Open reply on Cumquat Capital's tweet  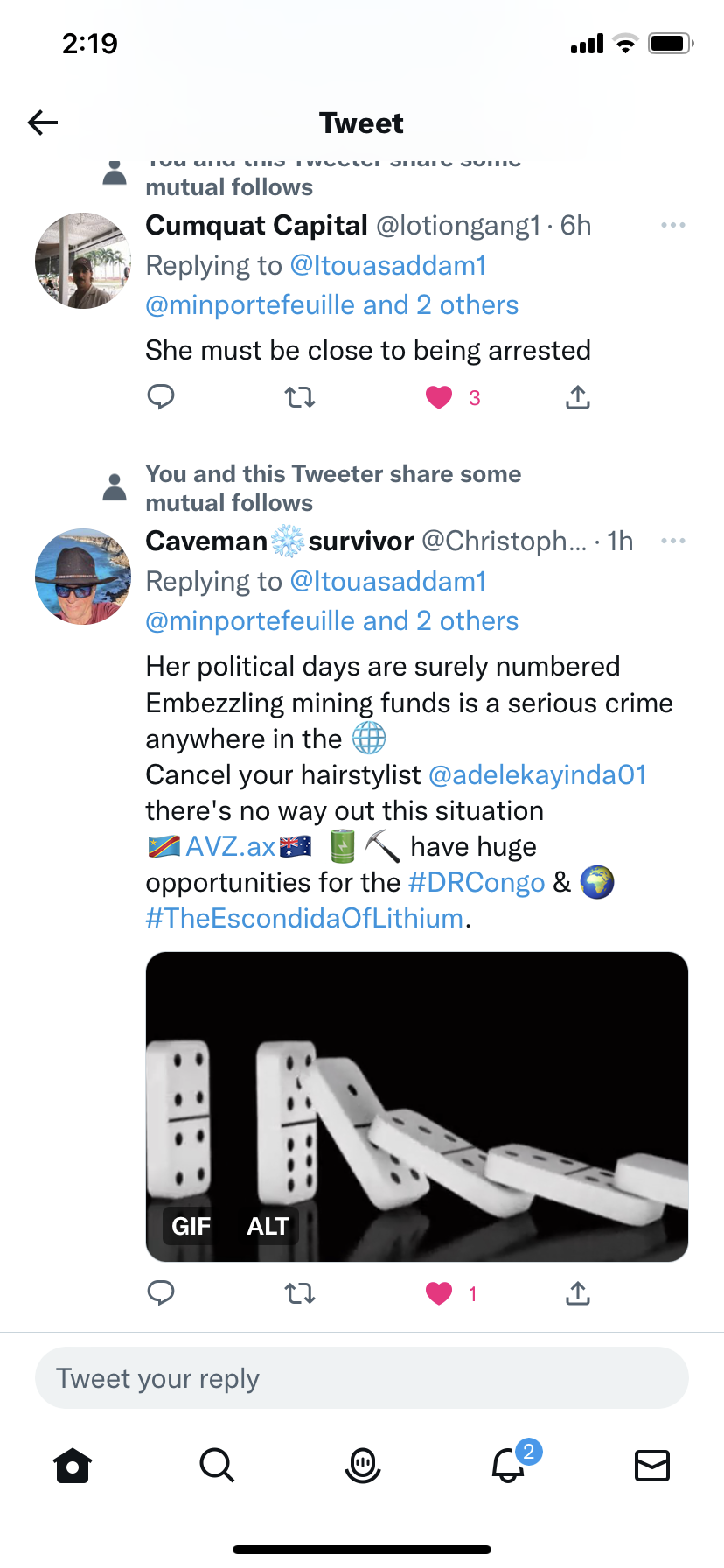pos(161,397)
